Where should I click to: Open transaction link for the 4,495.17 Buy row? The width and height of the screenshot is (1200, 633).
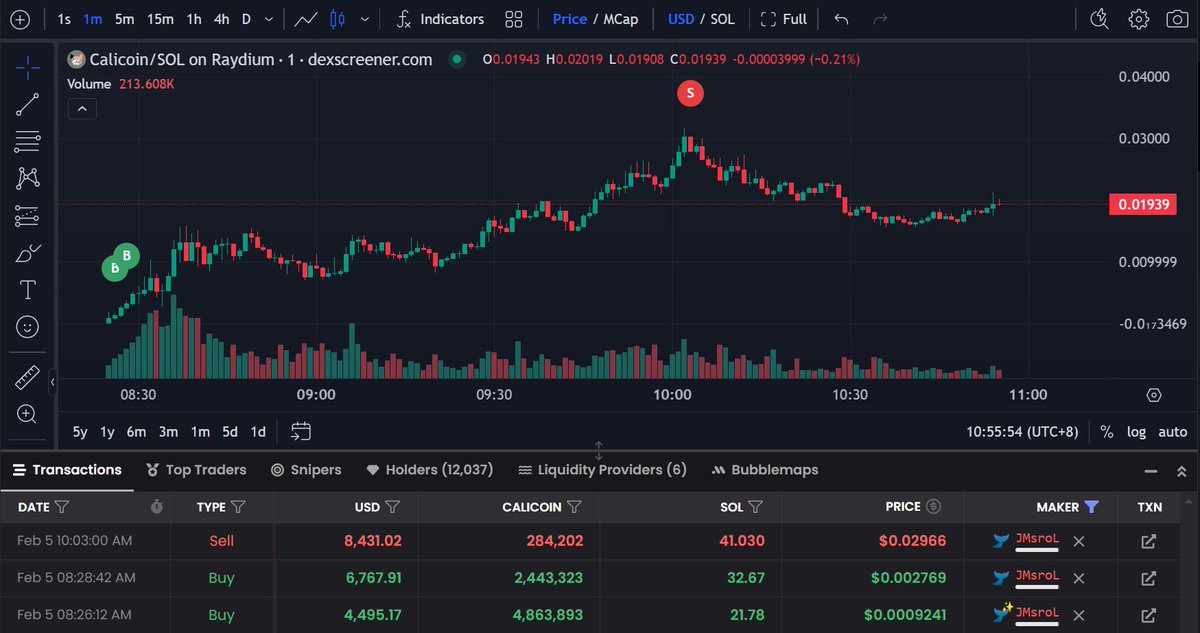(x=1149, y=615)
